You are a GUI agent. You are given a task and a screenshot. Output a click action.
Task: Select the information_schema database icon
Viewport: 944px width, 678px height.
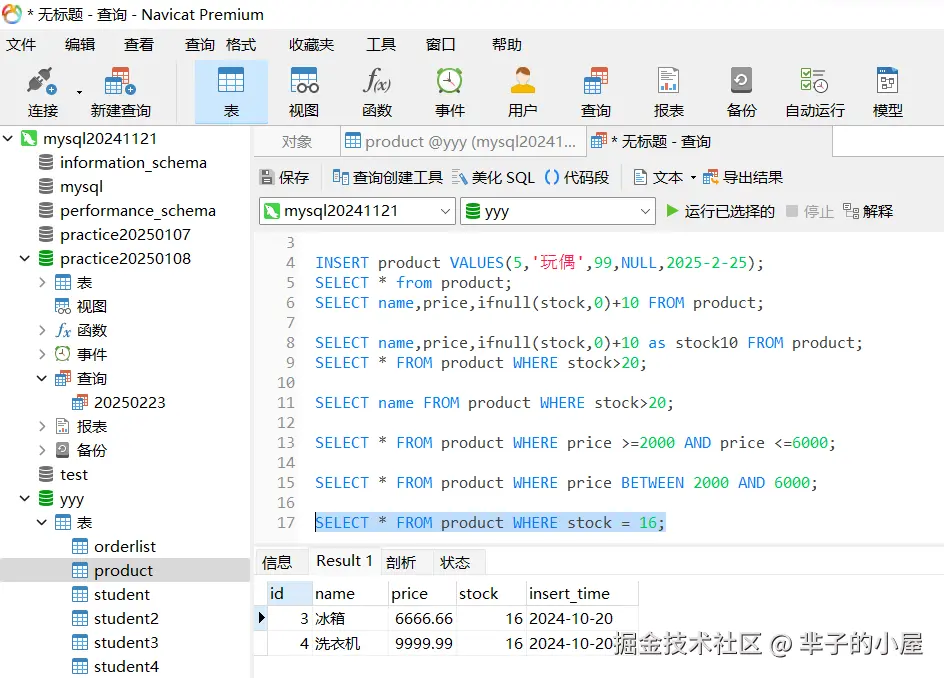pos(46,163)
